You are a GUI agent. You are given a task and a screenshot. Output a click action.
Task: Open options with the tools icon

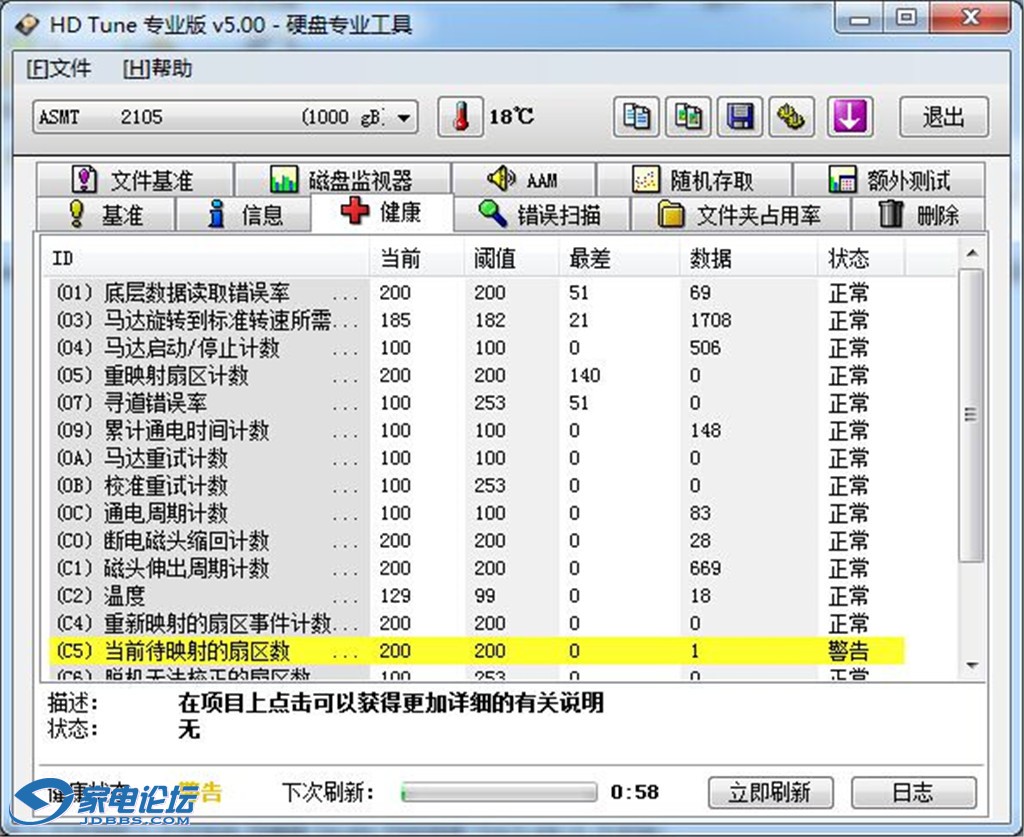point(793,117)
